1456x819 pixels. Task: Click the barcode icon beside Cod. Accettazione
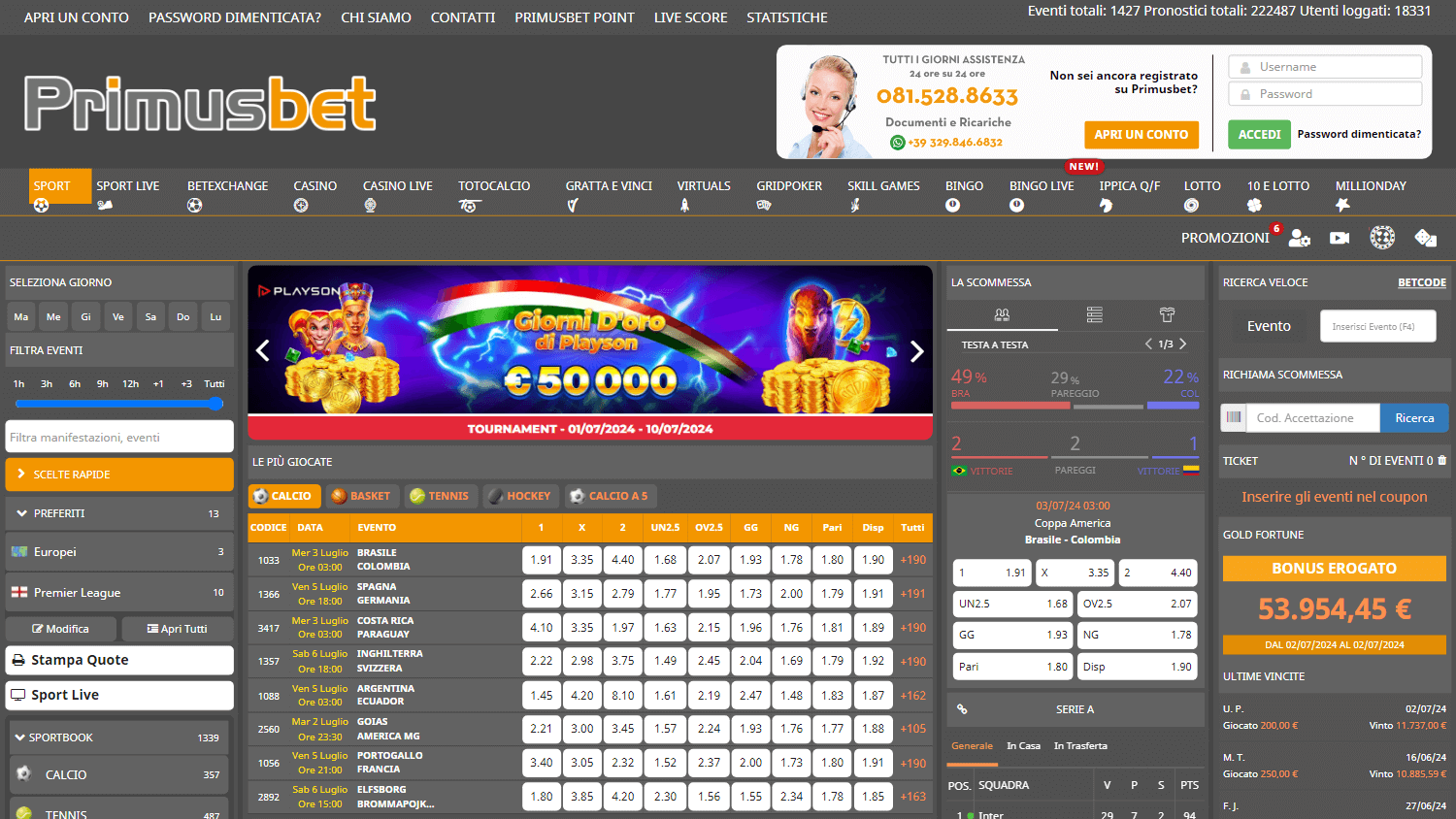(x=1234, y=417)
